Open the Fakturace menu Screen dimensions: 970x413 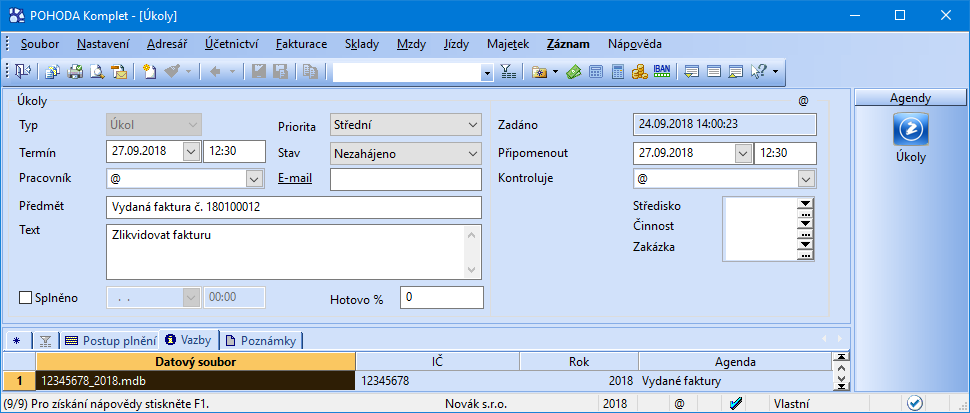[x=302, y=45]
